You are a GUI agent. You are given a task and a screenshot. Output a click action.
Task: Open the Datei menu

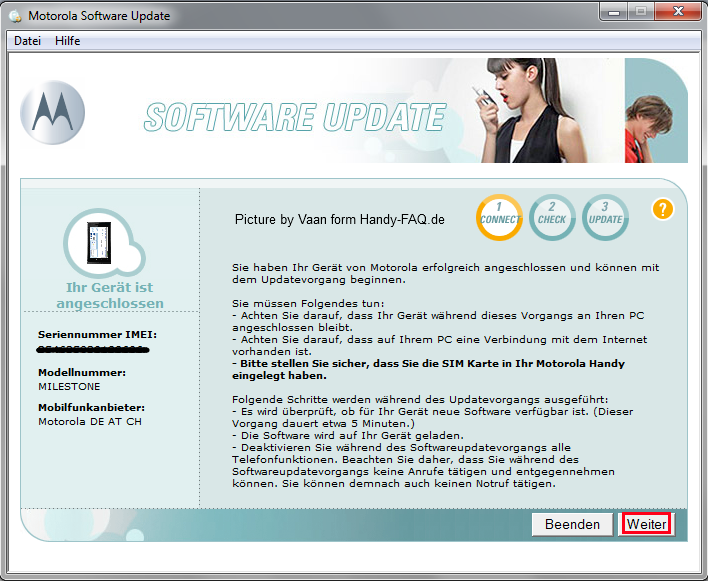click(27, 41)
